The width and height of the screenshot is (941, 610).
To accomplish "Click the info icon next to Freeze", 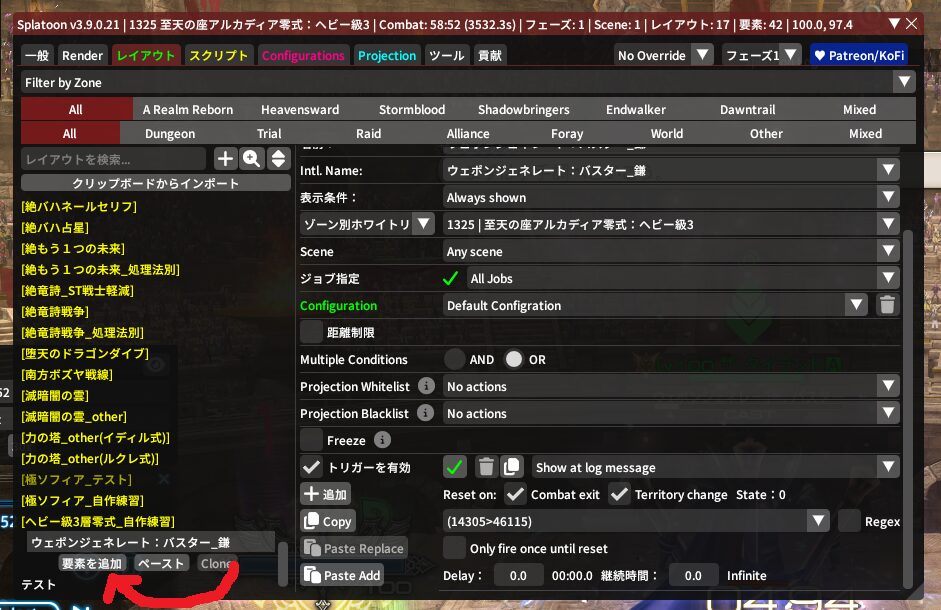I will pos(382,440).
